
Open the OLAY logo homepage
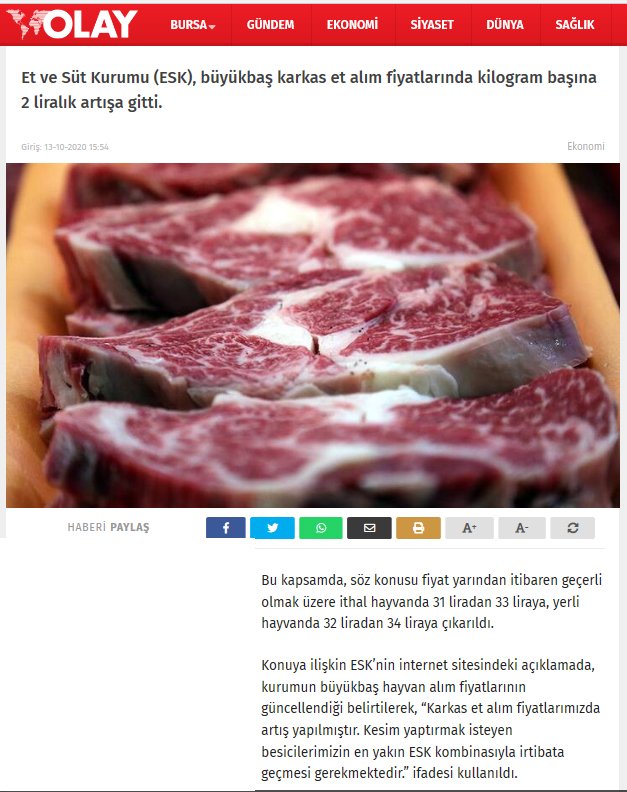[x=72, y=24]
